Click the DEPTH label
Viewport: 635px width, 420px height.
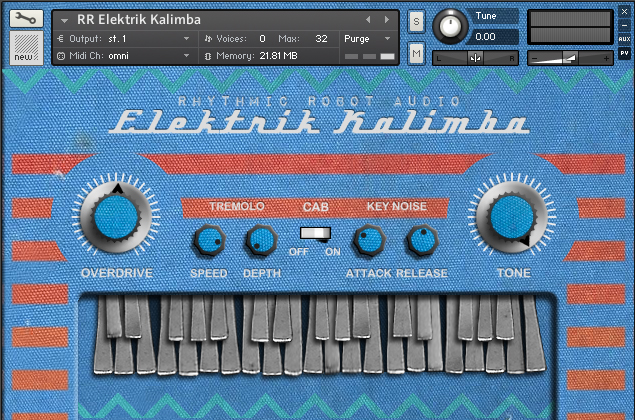tap(262, 273)
